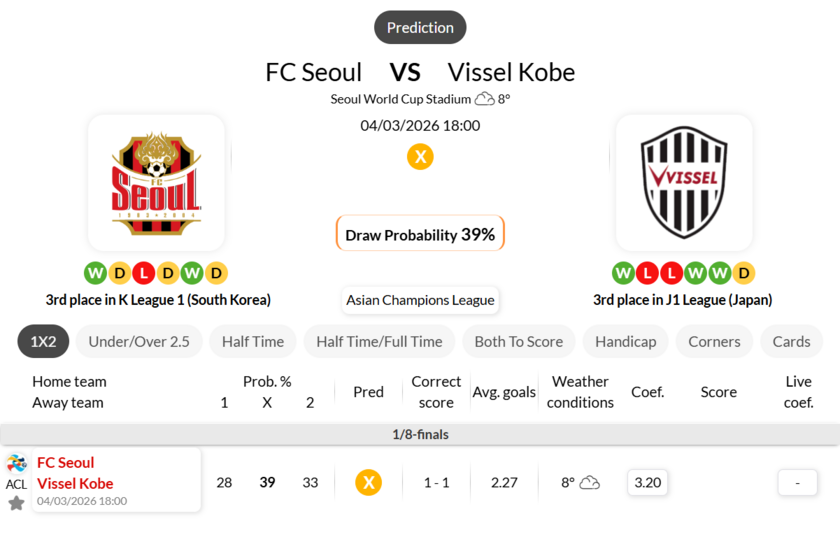Click the orange X pred icon in table row

point(368,482)
